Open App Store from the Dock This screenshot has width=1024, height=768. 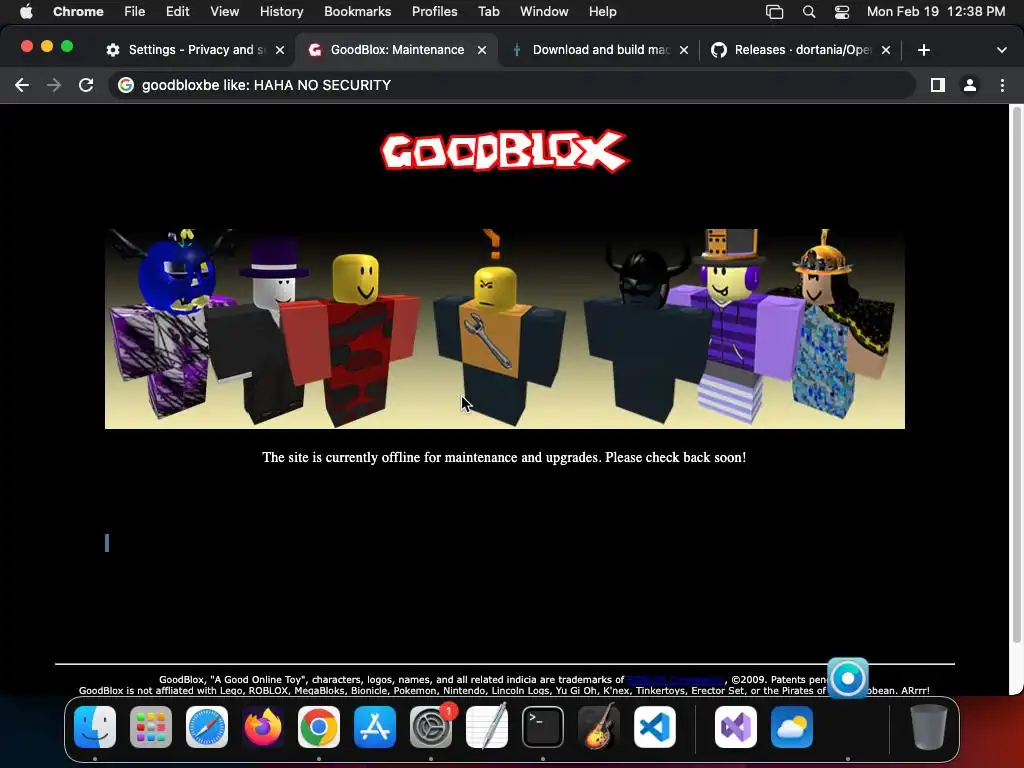[x=375, y=727]
